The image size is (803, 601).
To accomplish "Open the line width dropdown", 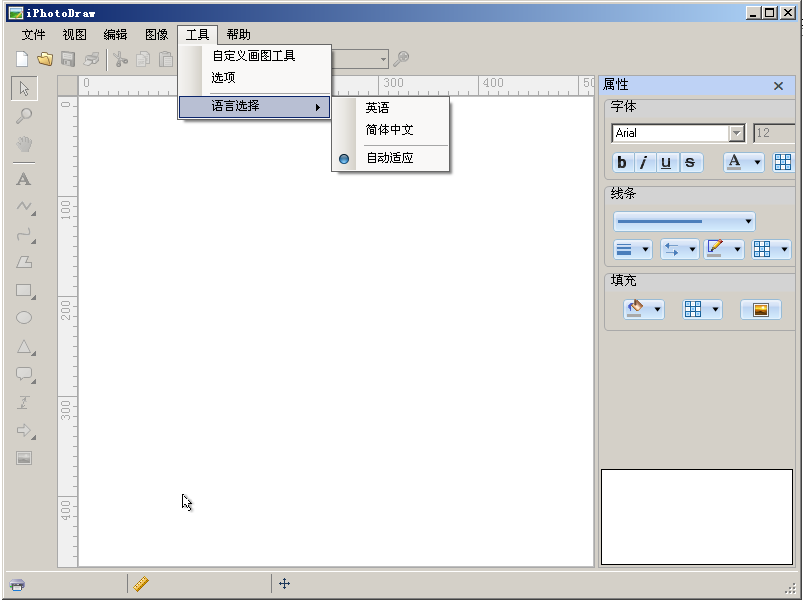I will [632, 250].
